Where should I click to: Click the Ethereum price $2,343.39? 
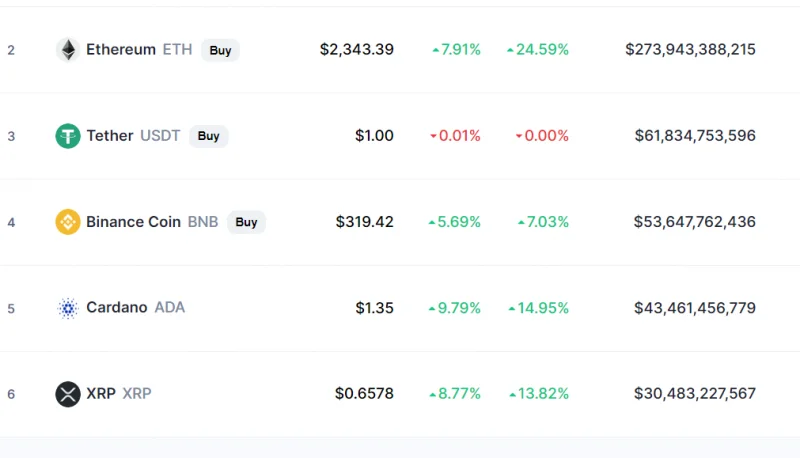tap(357, 49)
